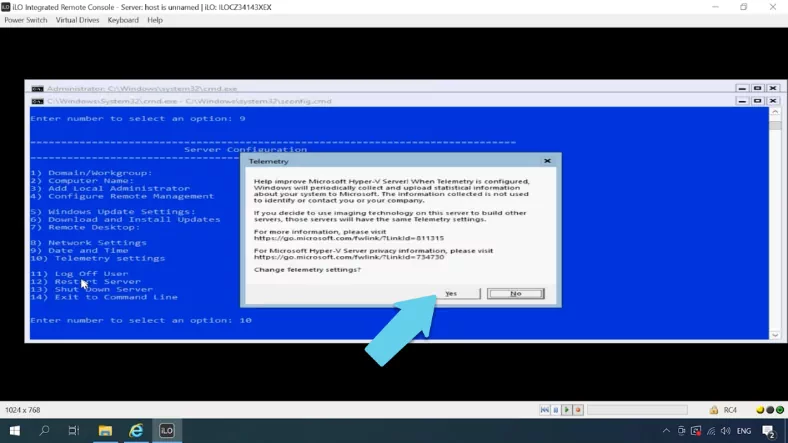Click the green power status indicator
Screen dimensions: 788x443
click(x=780, y=410)
